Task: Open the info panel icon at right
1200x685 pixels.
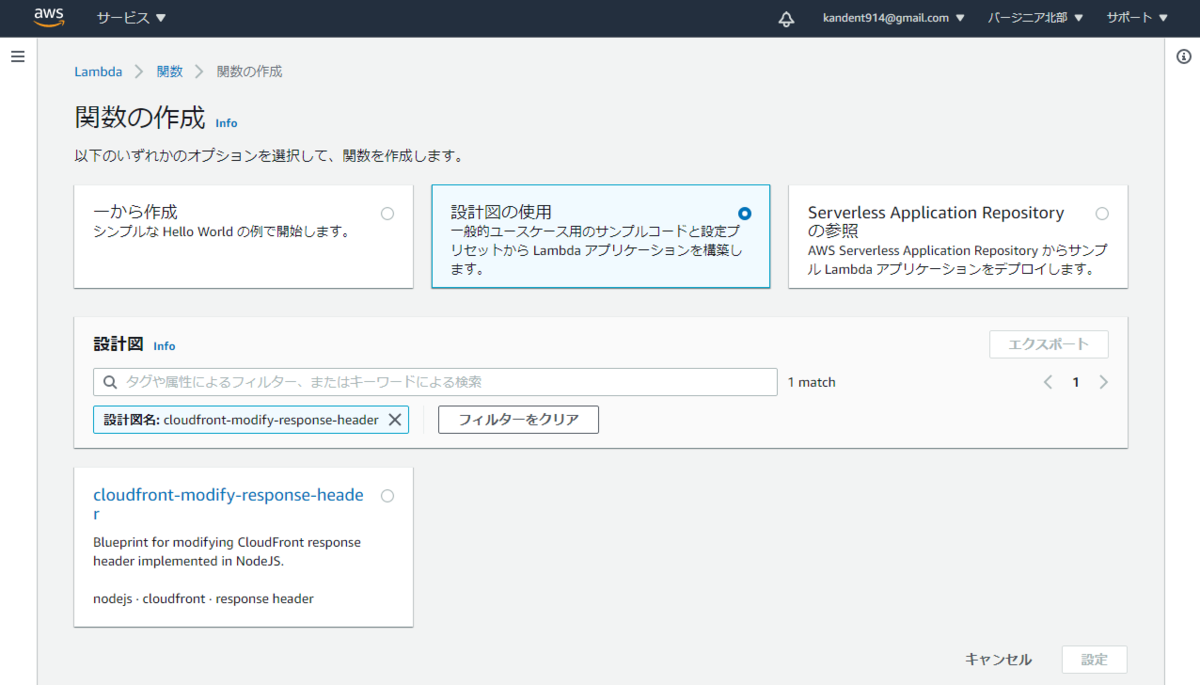Action: coord(1184,57)
